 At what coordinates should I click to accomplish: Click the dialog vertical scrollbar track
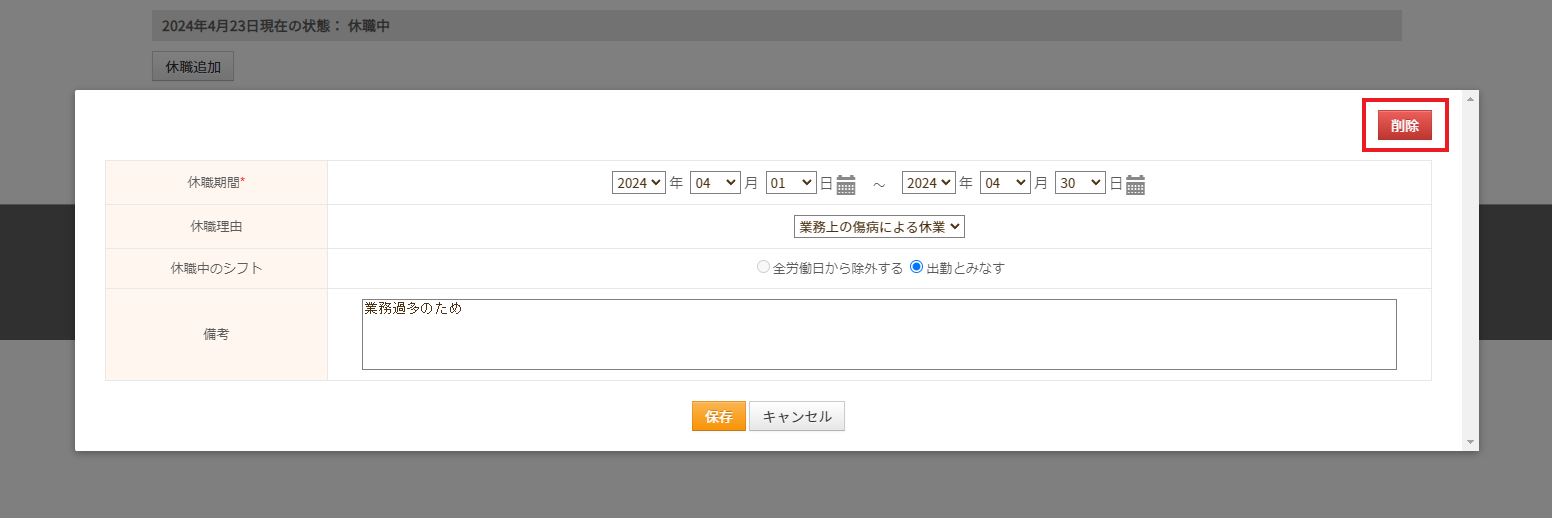1470,270
